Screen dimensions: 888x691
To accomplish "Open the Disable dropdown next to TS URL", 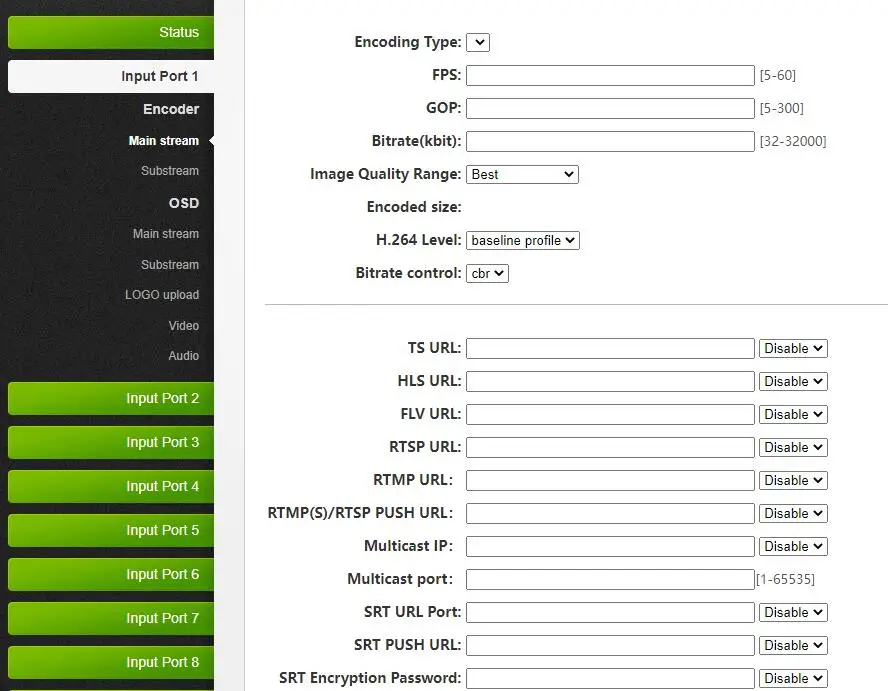I will (793, 348).
